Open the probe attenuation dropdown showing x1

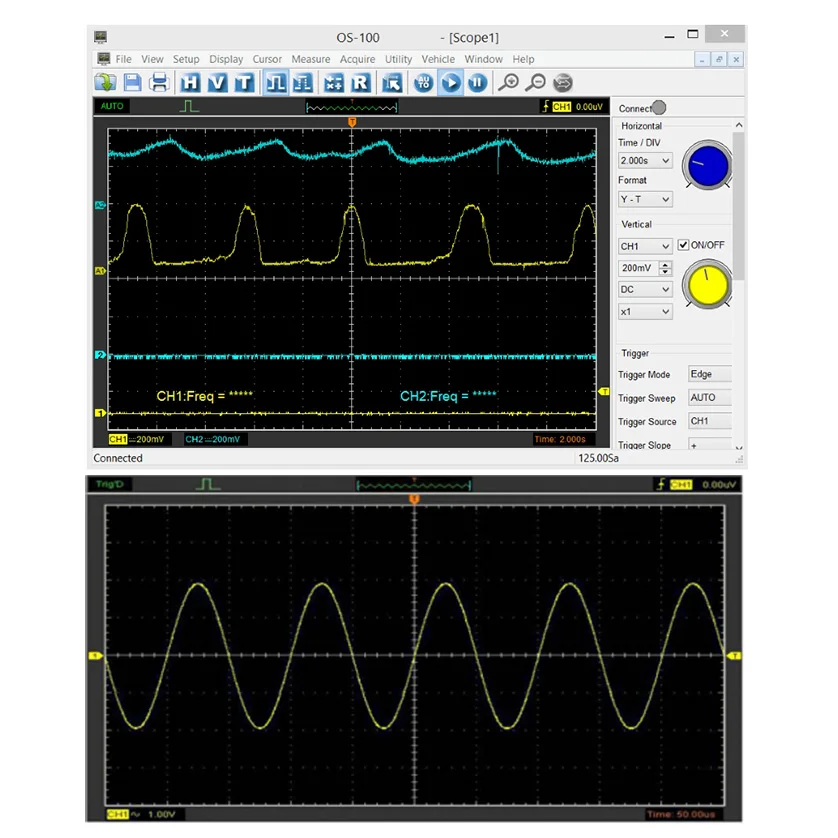645,312
